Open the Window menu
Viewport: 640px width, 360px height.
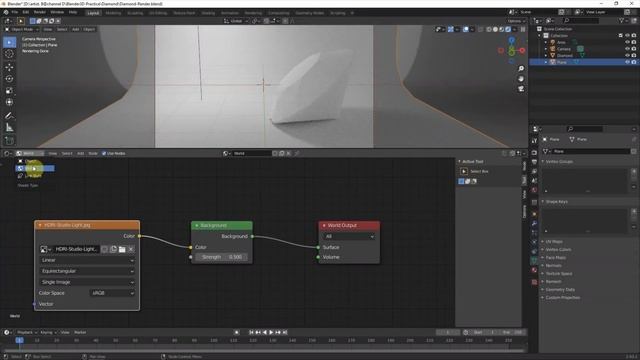point(57,12)
